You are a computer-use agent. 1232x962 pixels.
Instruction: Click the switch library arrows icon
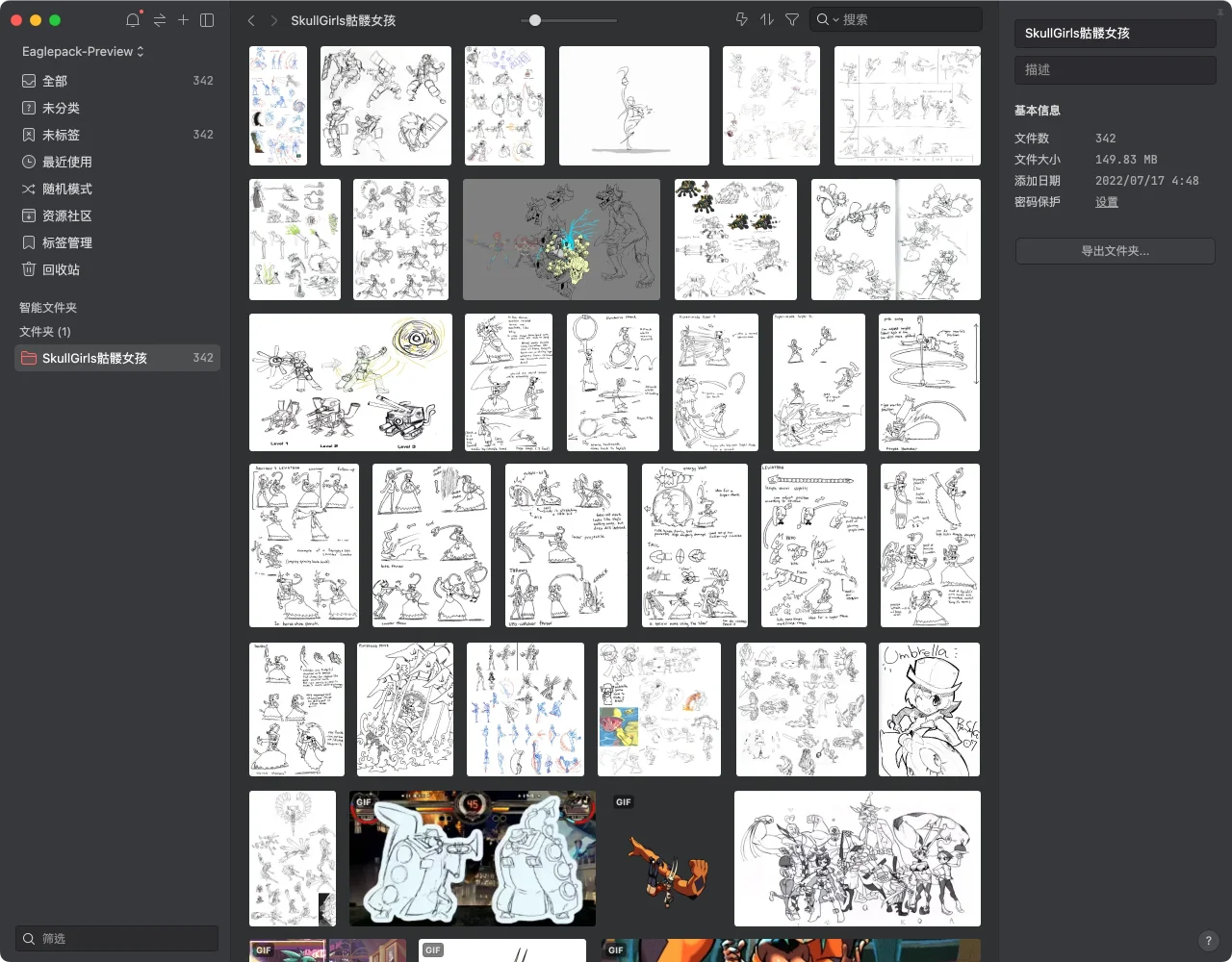pyautogui.click(x=159, y=20)
